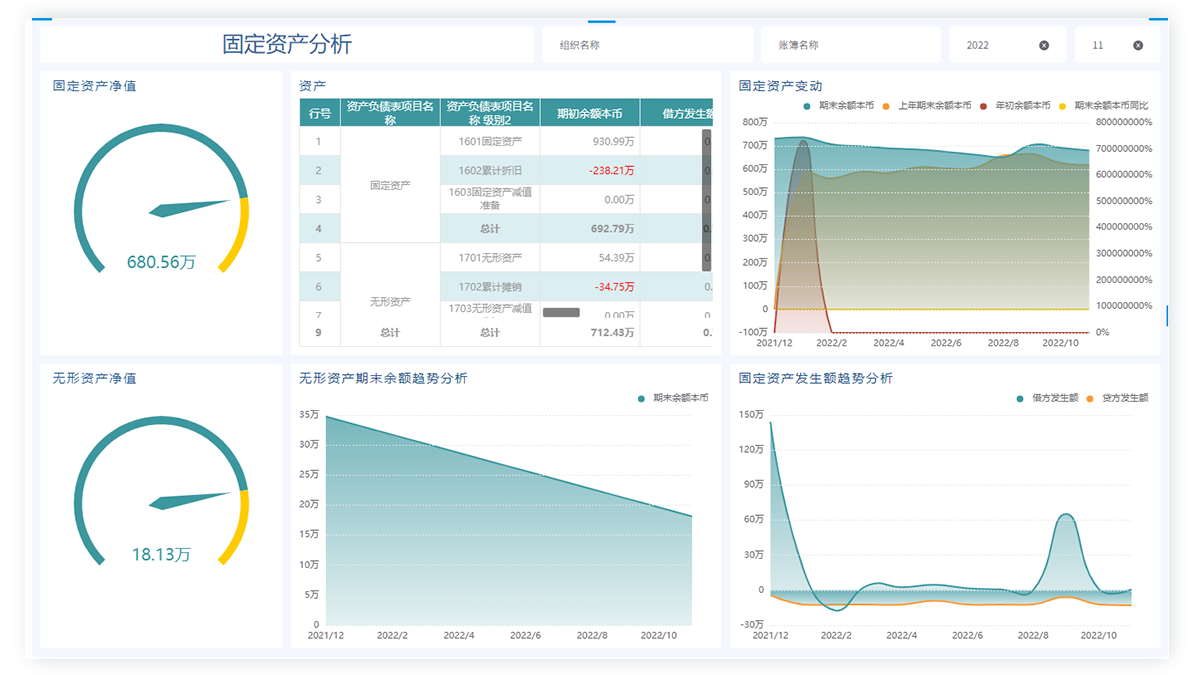Click the 800万 axis label
Image resolution: width=1200 pixels, height=675 pixels.
[755, 121]
